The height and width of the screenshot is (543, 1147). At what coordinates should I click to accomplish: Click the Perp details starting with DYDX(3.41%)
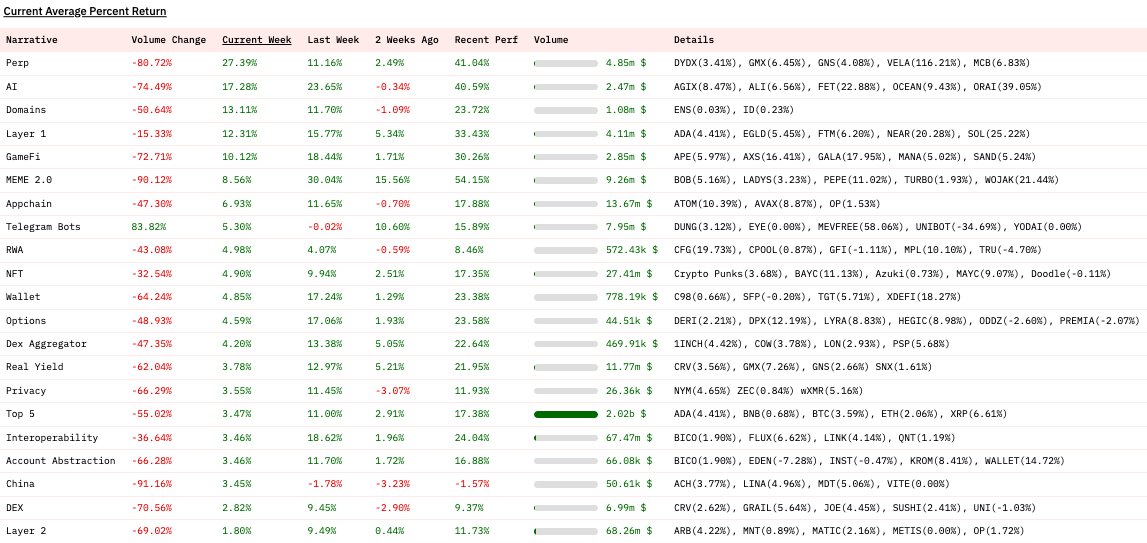coord(852,63)
